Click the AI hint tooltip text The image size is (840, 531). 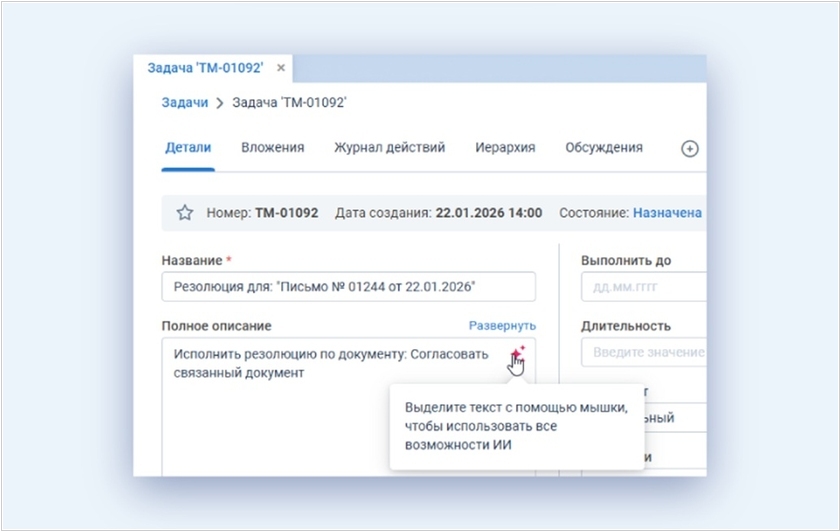coord(516,427)
